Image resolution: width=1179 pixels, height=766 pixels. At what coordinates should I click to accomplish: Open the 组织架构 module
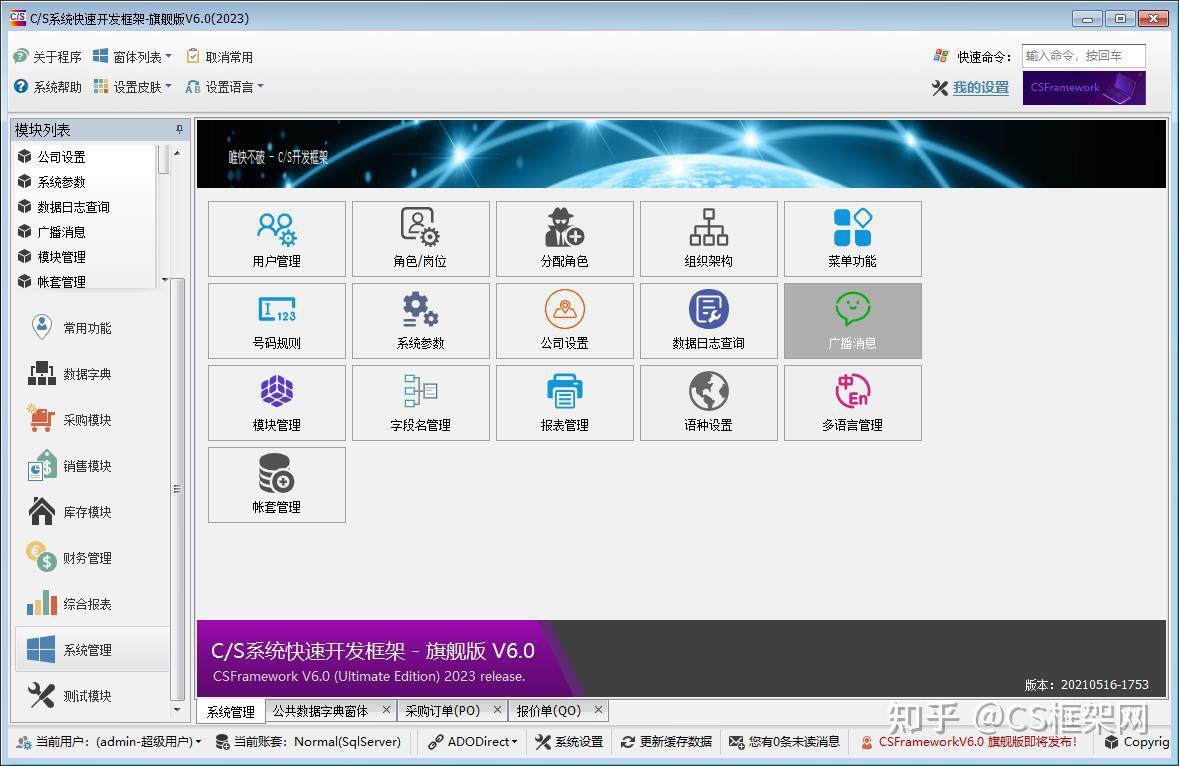[708, 238]
